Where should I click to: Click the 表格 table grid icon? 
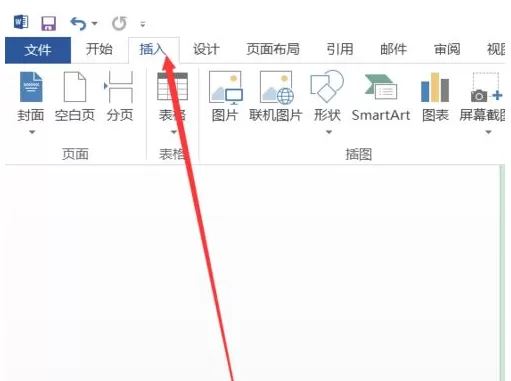pos(173,87)
